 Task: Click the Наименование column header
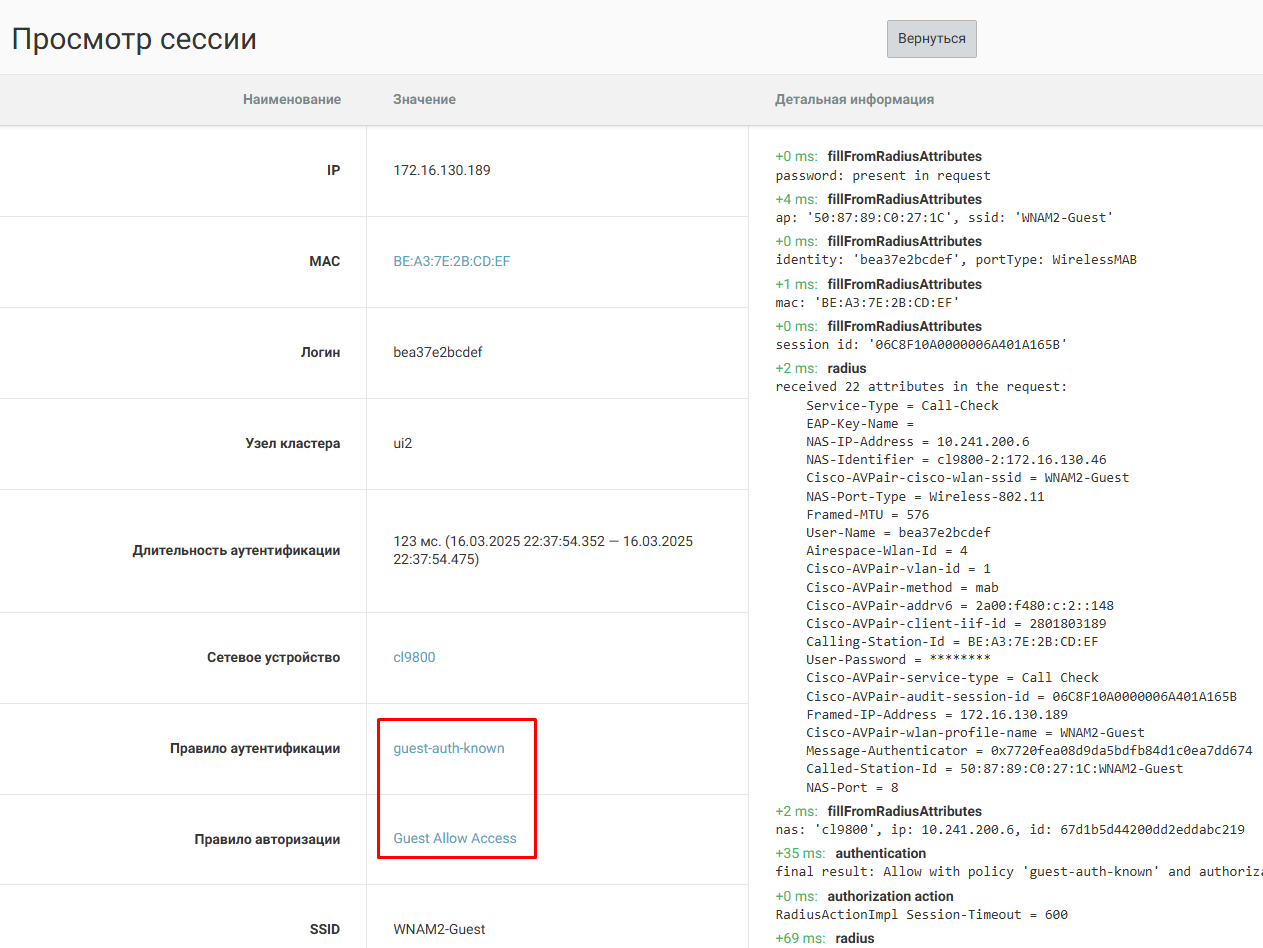click(291, 99)
